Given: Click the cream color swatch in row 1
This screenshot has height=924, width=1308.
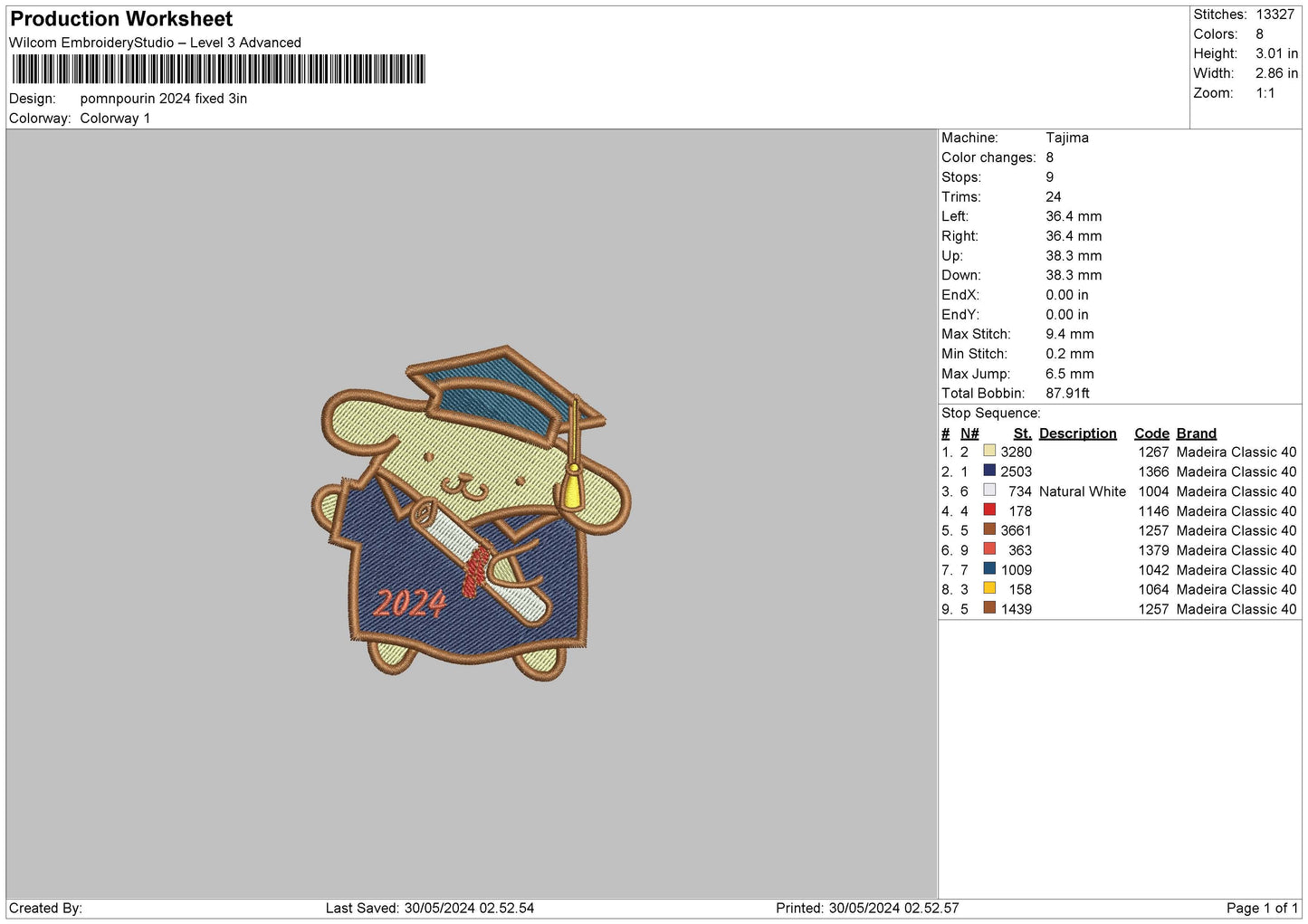Looking at the screenshot, I should click(989, 451).
